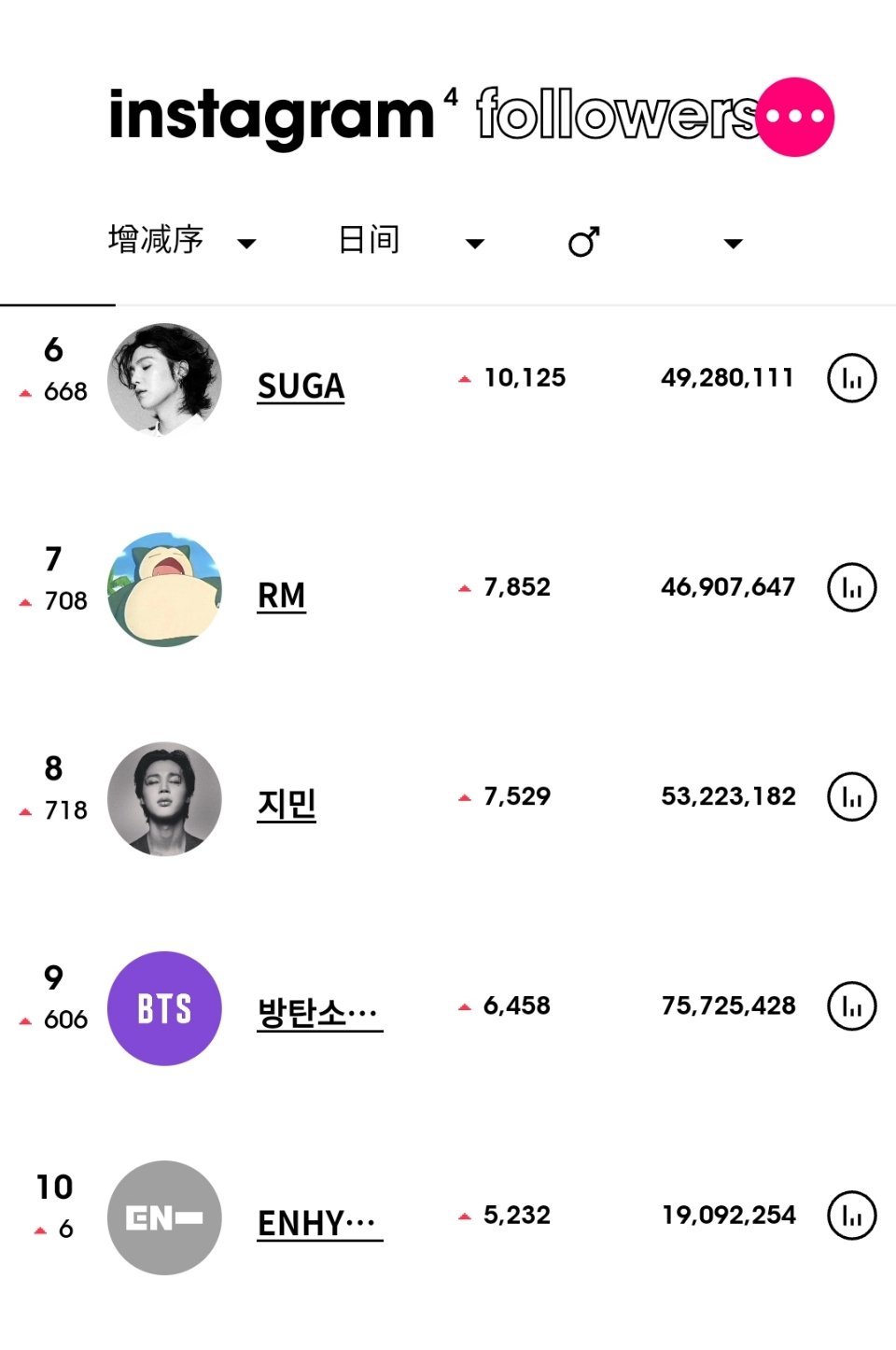Open the SUGA profile link
This screenshot has width=896, height=1350.
[x=301, y=386]
